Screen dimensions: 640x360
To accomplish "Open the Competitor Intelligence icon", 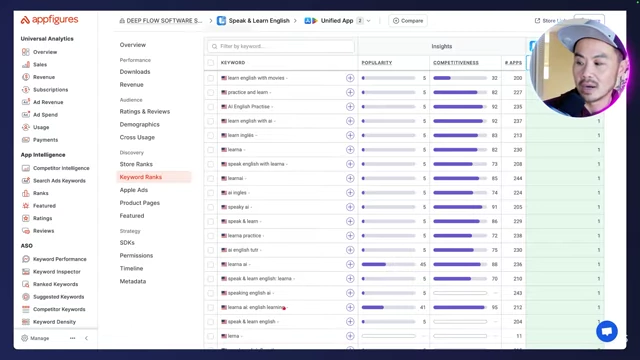I will (26, 168).
